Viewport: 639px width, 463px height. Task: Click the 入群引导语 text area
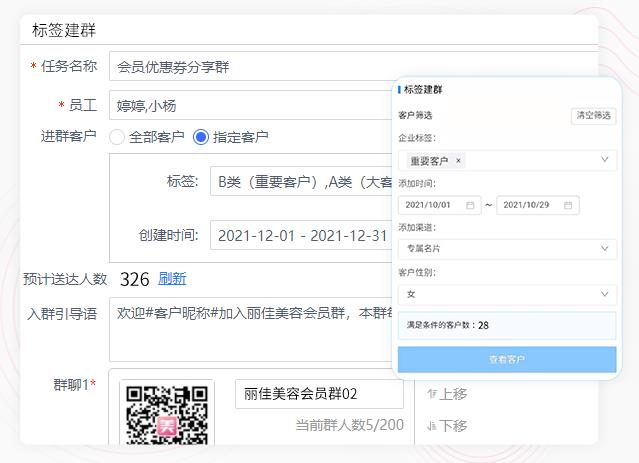tap(251, 329)
